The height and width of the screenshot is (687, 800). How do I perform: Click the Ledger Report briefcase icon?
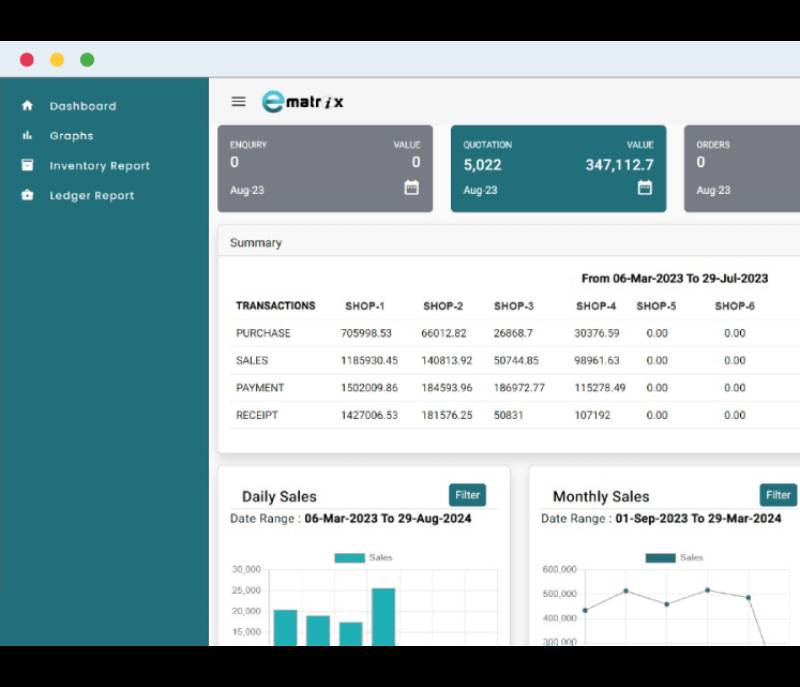point(27,196)
